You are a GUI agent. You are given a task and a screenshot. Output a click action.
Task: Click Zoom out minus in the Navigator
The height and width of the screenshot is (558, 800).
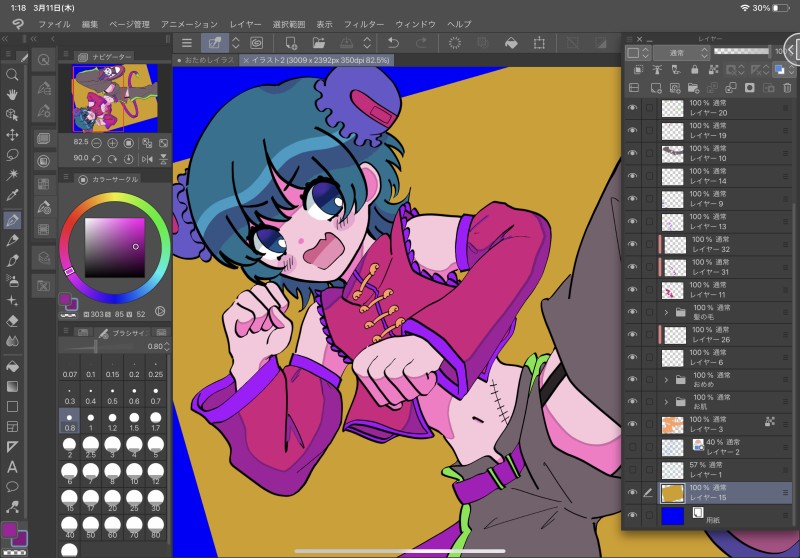click(x=96, y=143)
